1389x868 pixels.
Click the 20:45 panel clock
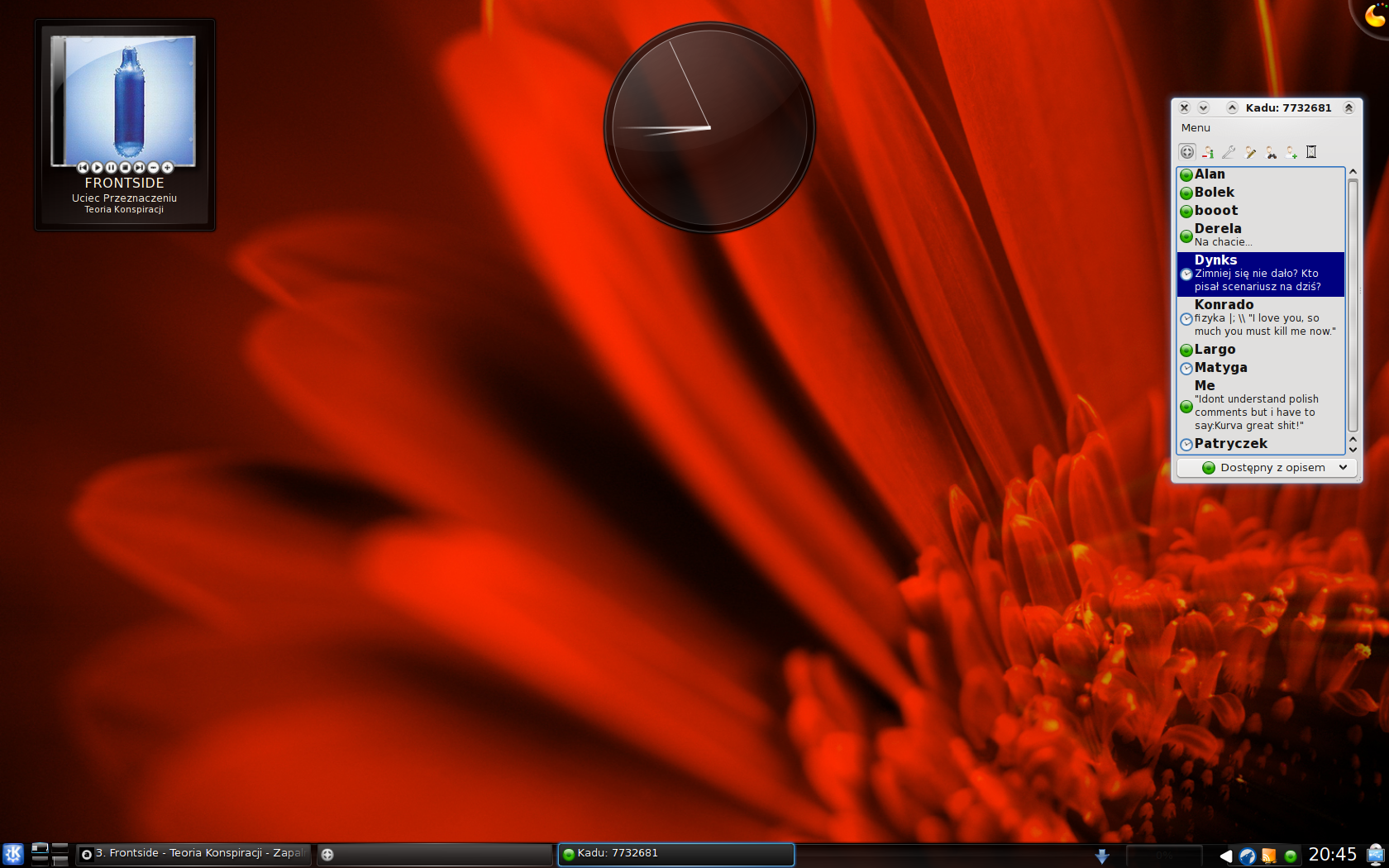[1332, 855]
